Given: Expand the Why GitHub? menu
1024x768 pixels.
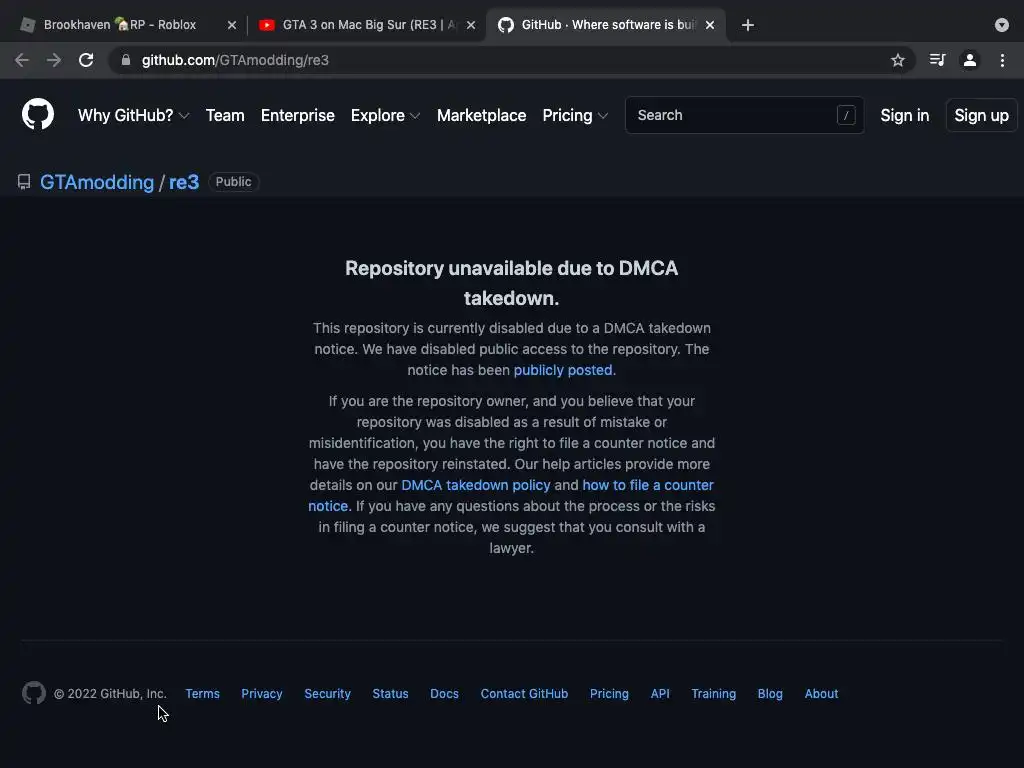Looking at the screenshot, I should (x=133, y=115).
